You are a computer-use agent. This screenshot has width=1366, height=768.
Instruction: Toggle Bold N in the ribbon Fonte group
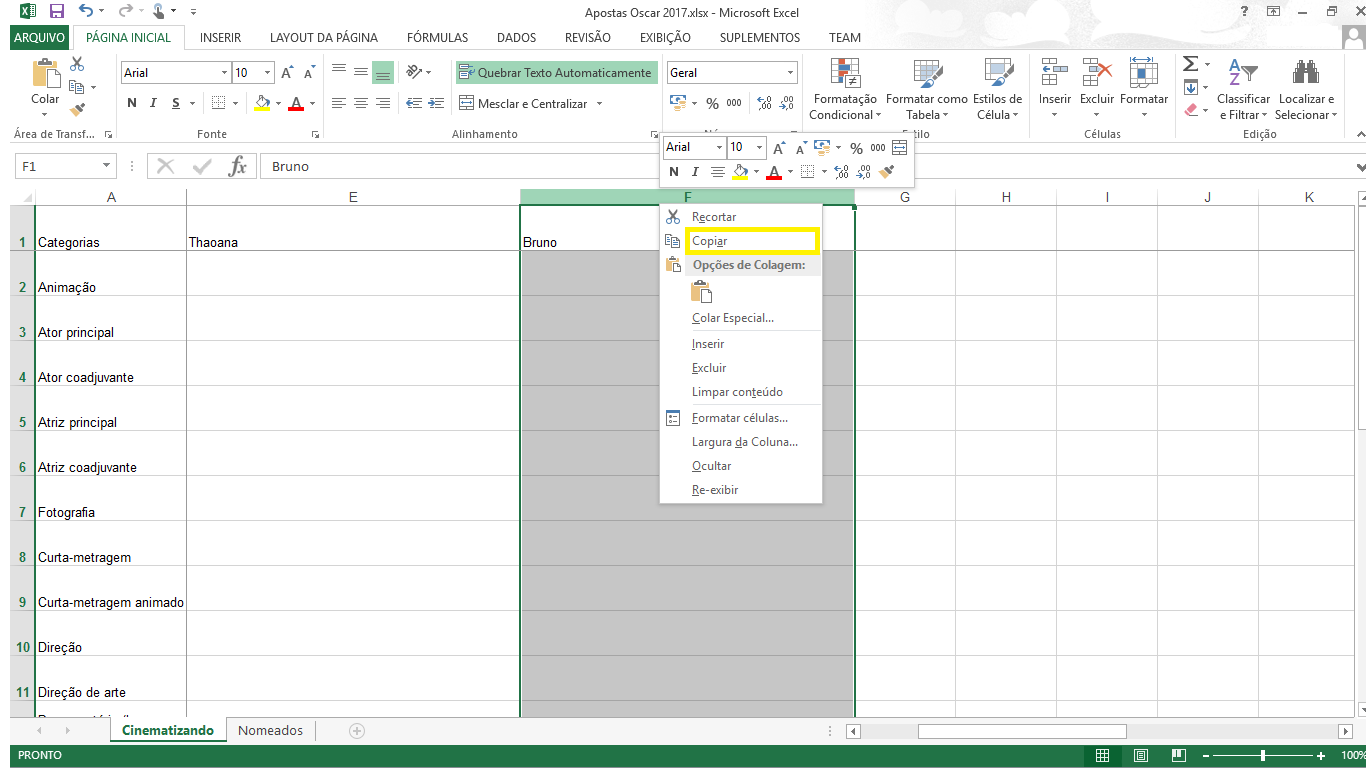(132, 103)
